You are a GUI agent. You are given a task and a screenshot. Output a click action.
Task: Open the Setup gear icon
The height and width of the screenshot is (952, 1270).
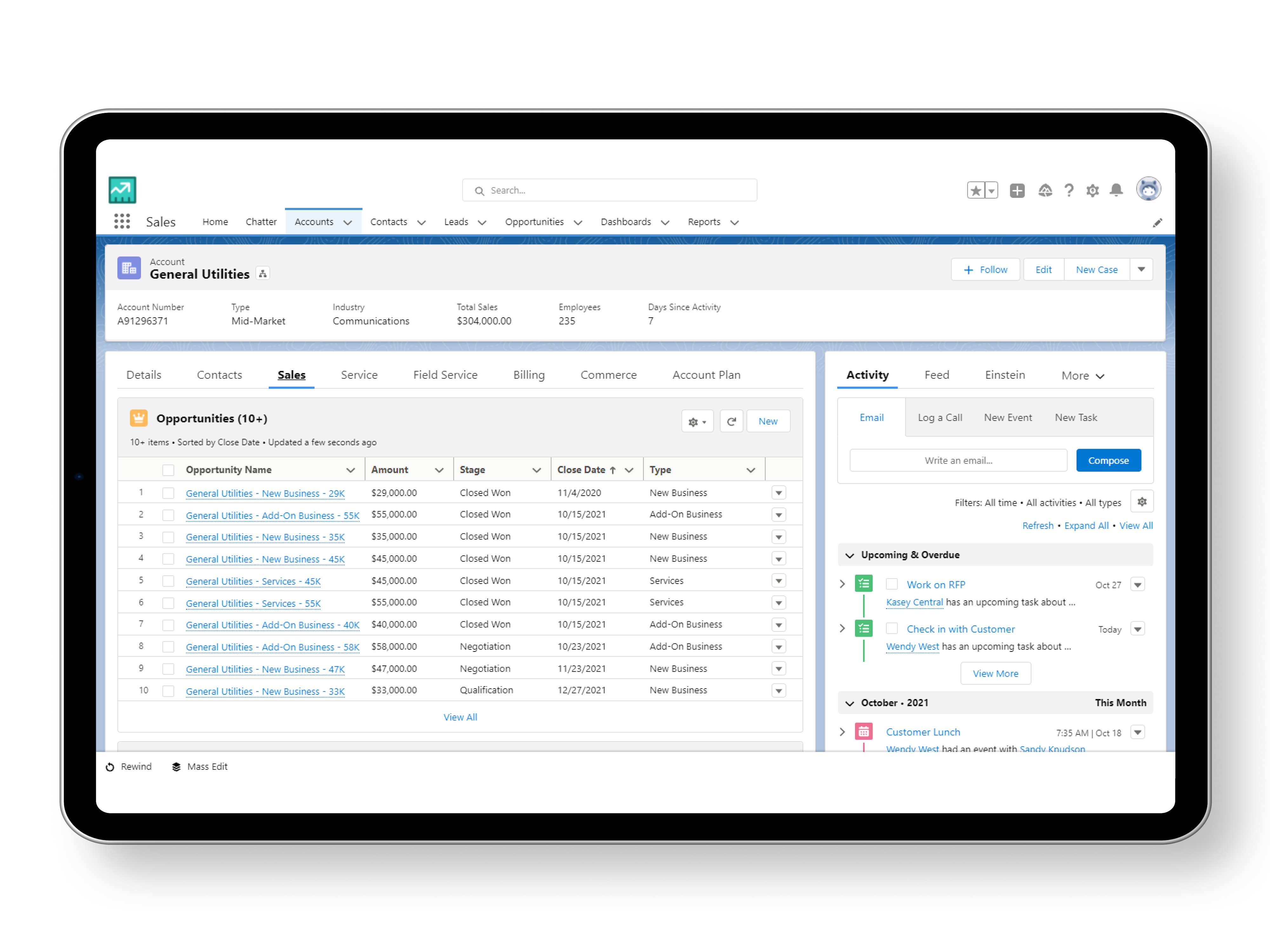pos(1092,190)
